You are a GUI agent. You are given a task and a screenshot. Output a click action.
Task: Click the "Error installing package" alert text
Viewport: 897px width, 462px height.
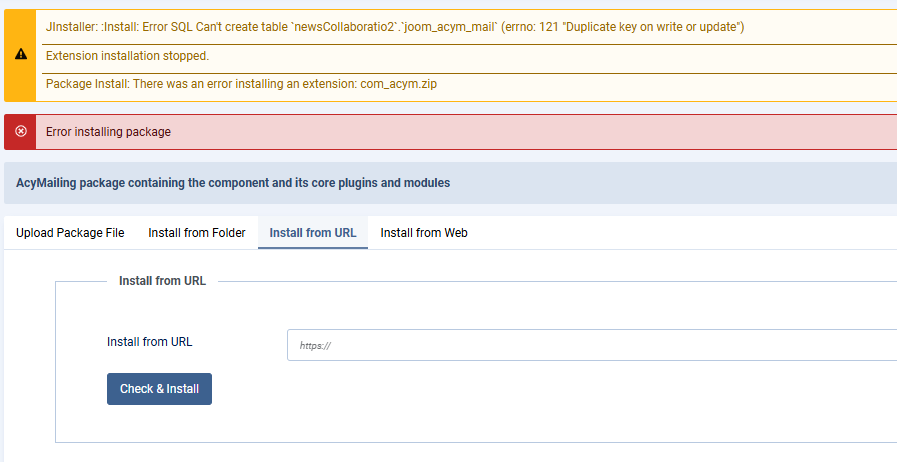pyautogui.click(x=108, y=132)
